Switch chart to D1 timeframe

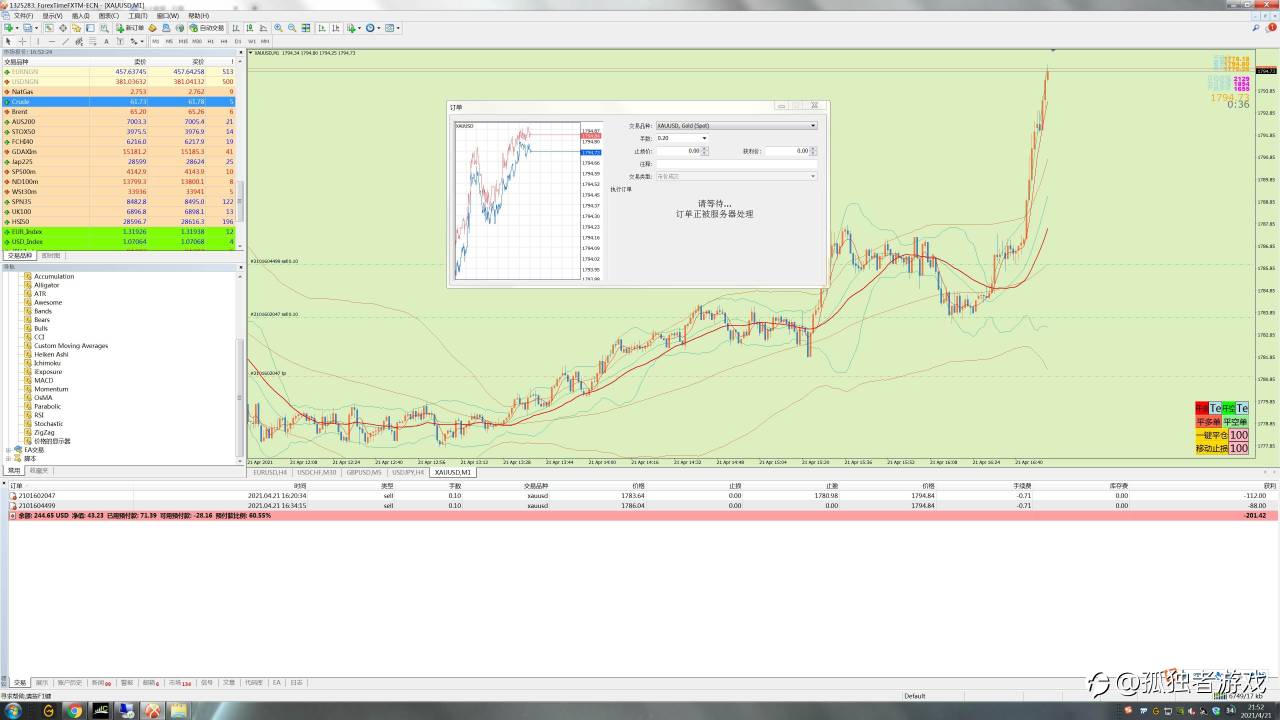point(238,41)
